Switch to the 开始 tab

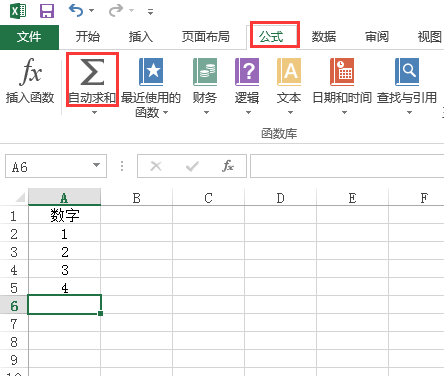pyautogui.click(x=88, y=37)
